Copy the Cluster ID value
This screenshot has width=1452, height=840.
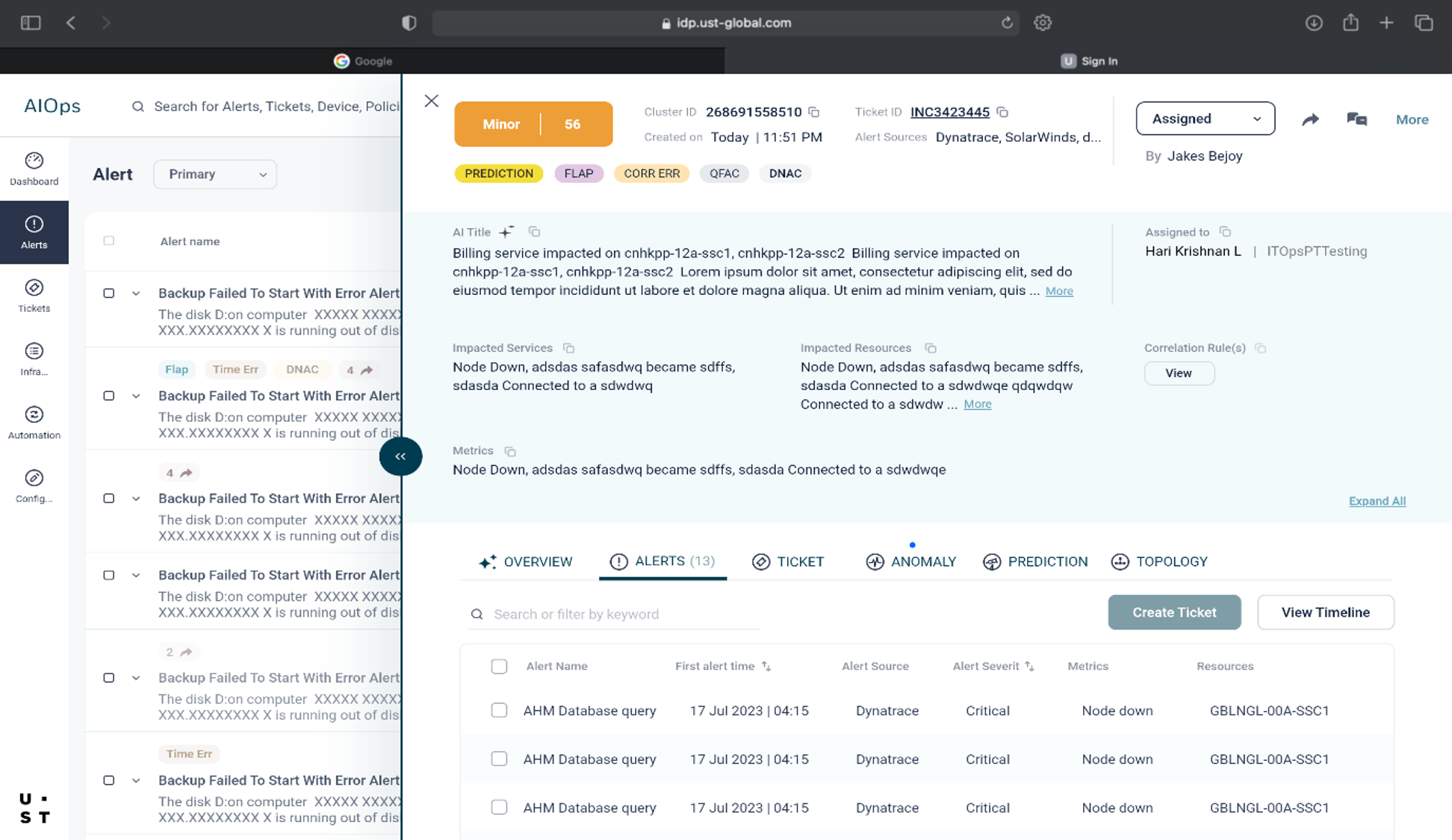(x=814, y=112)
